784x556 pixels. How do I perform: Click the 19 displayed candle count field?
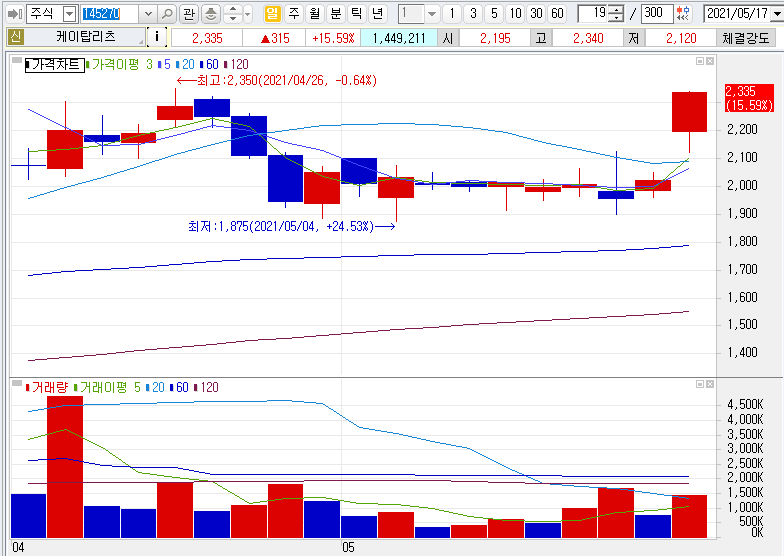594,14
